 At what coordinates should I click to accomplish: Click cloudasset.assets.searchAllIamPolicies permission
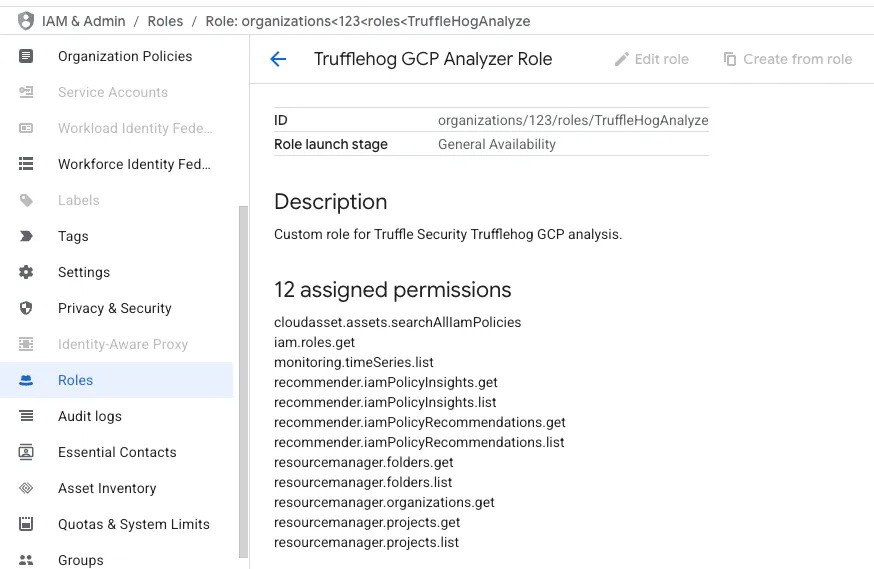(x=397, y=322)
